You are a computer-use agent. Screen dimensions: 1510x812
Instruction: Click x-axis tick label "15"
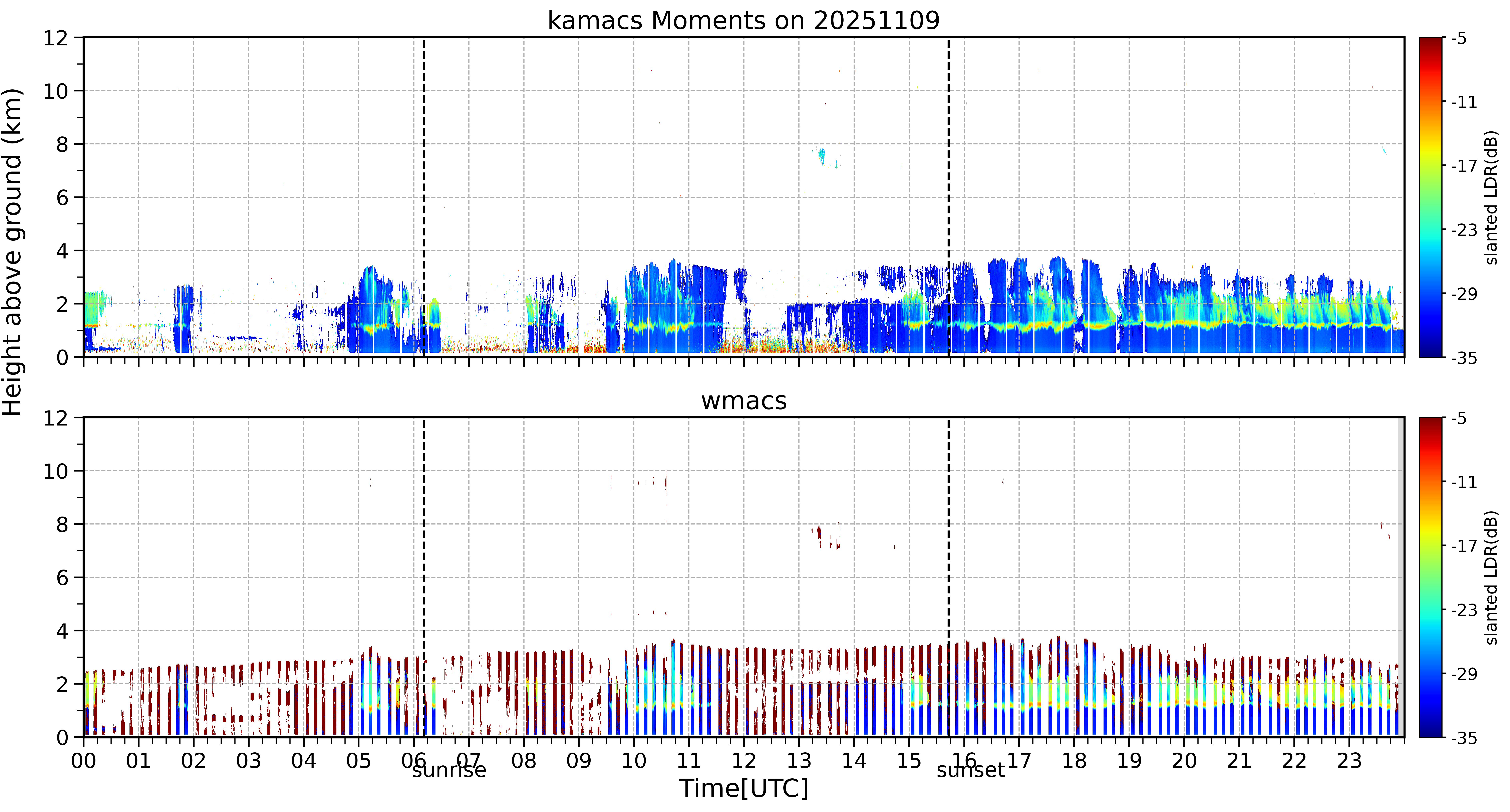(909, 761)
